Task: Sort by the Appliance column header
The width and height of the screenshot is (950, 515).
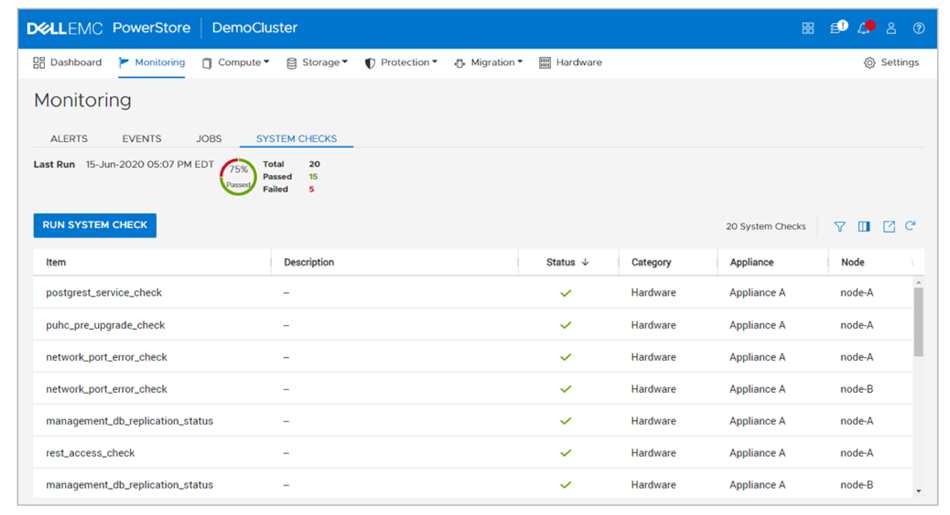Action: (752, 262)
